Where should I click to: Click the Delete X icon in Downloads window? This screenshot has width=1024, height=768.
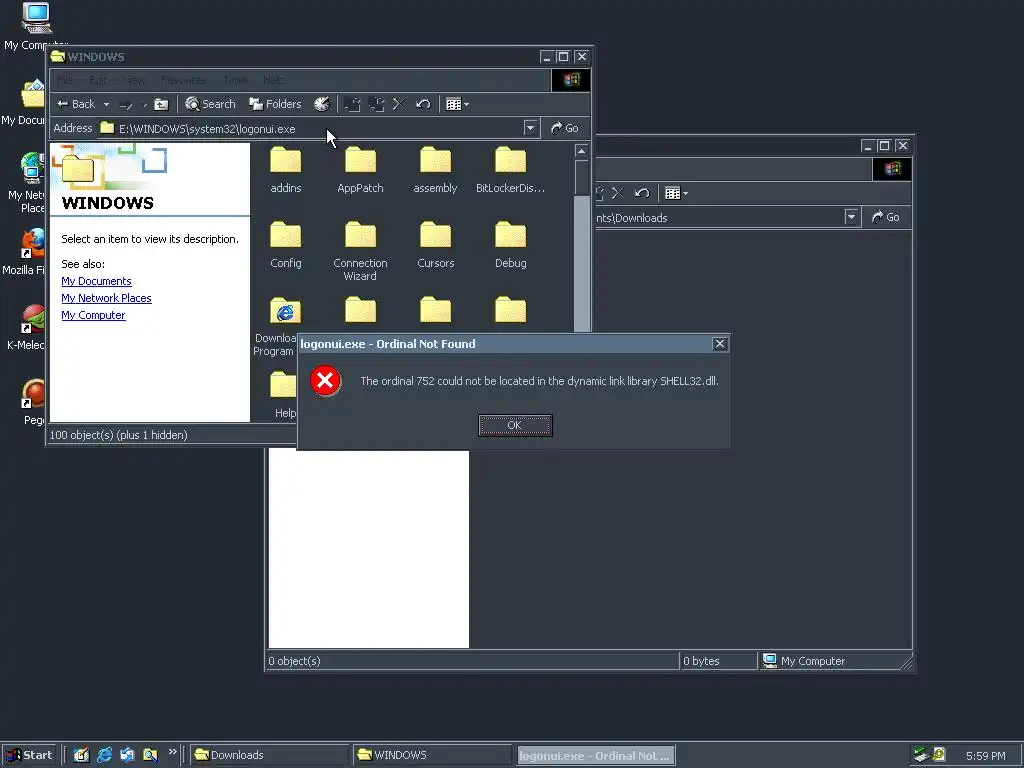[x=618, y=193]
